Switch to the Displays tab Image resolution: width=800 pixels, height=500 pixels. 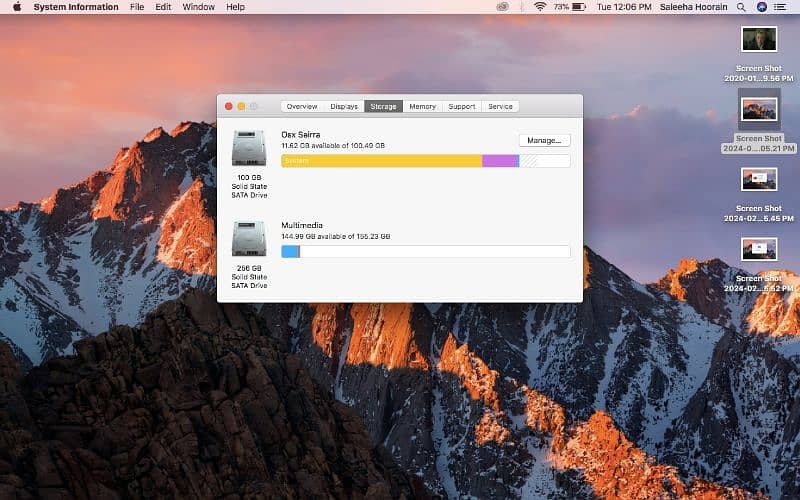point(344,106)
